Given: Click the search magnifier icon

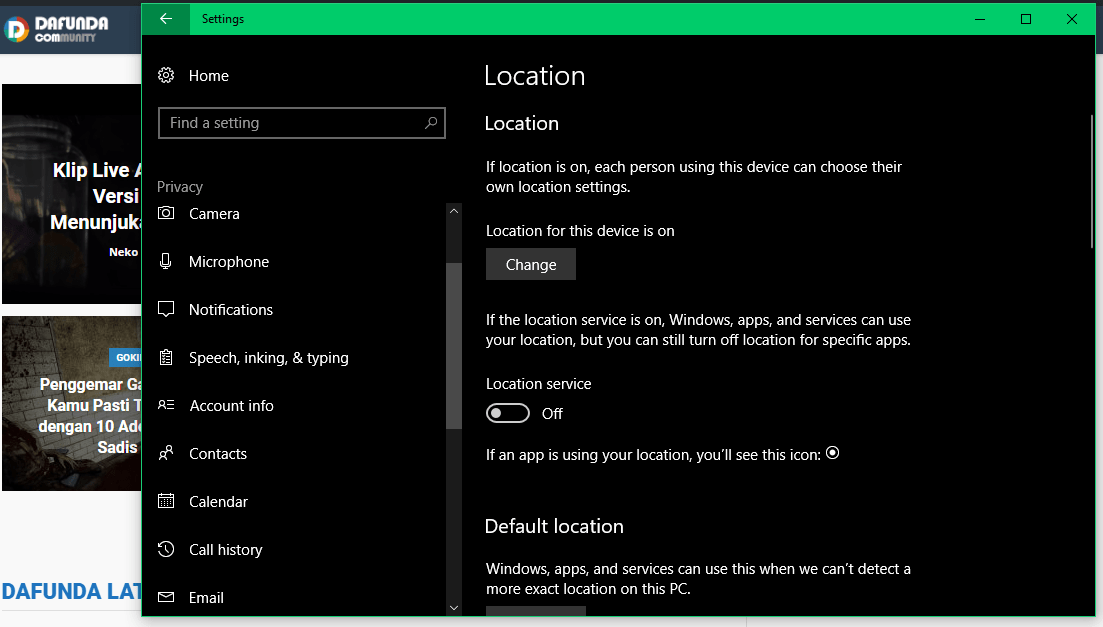Looking at the screenshot, I should (x=431, y=123).
